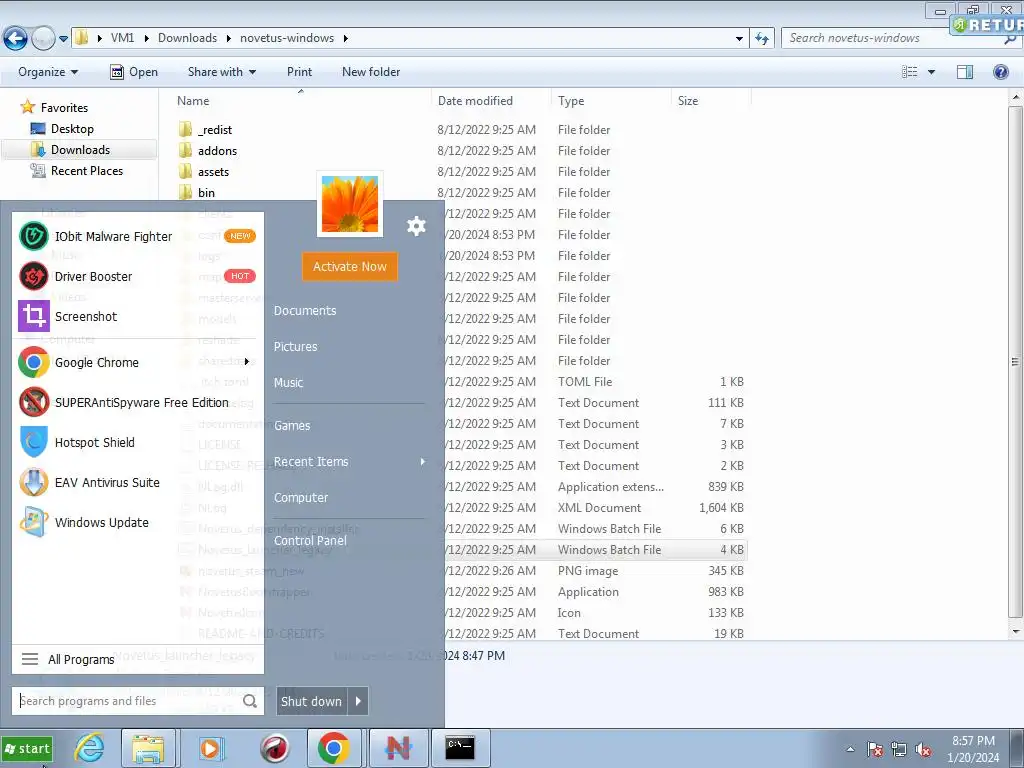This screenshot has height=768, width=1024.
Task: Open Documents from Start menu
Action: [x=305, y=311]
